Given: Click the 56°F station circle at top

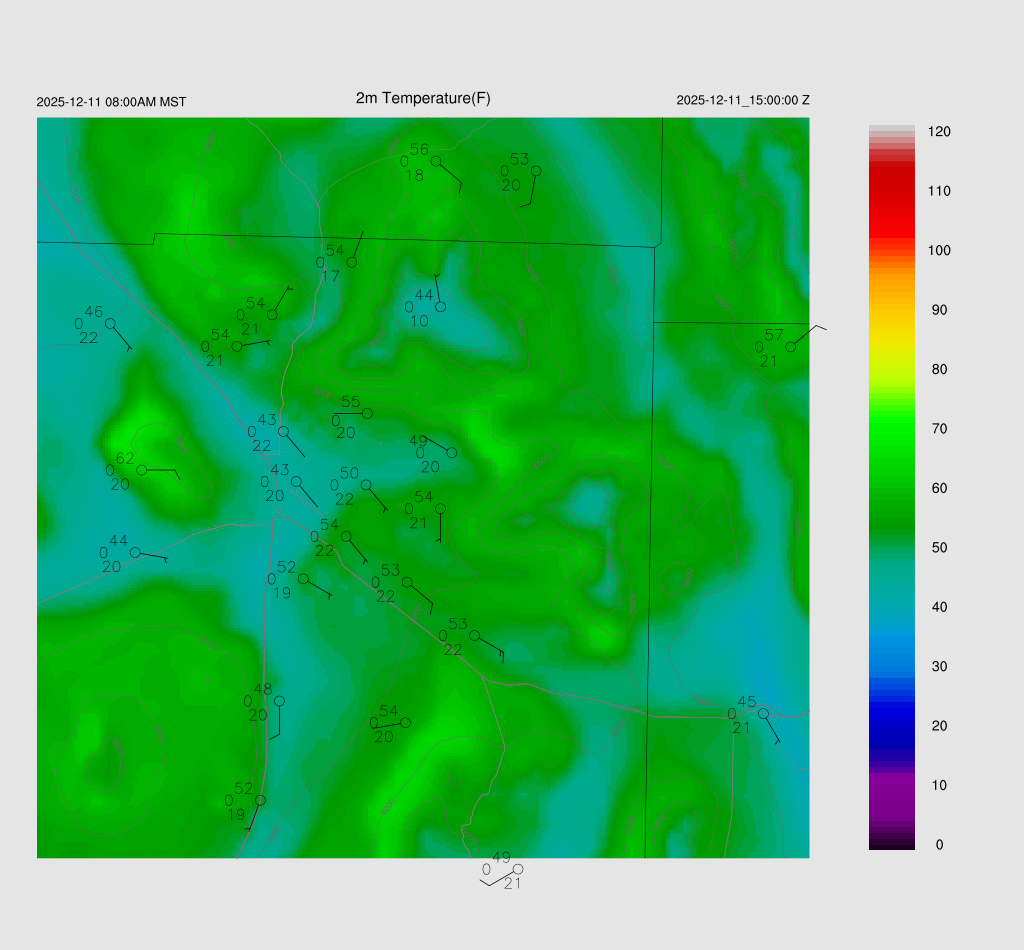Looking at the screenshot, I should click(x=436, y=160).
